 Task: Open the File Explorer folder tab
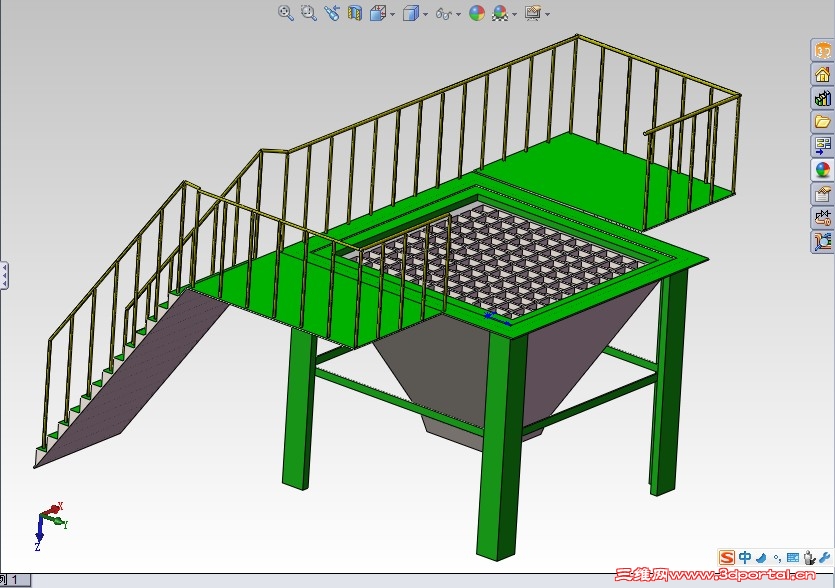click(823, 122)
